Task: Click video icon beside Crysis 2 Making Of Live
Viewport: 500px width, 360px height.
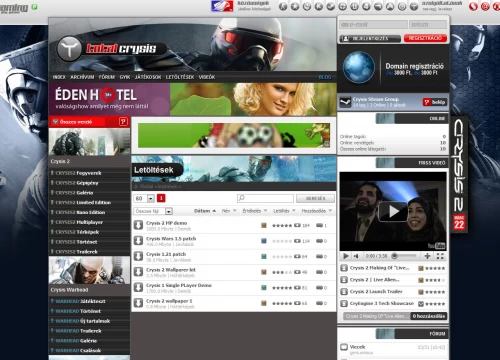Action: (344, 268)
